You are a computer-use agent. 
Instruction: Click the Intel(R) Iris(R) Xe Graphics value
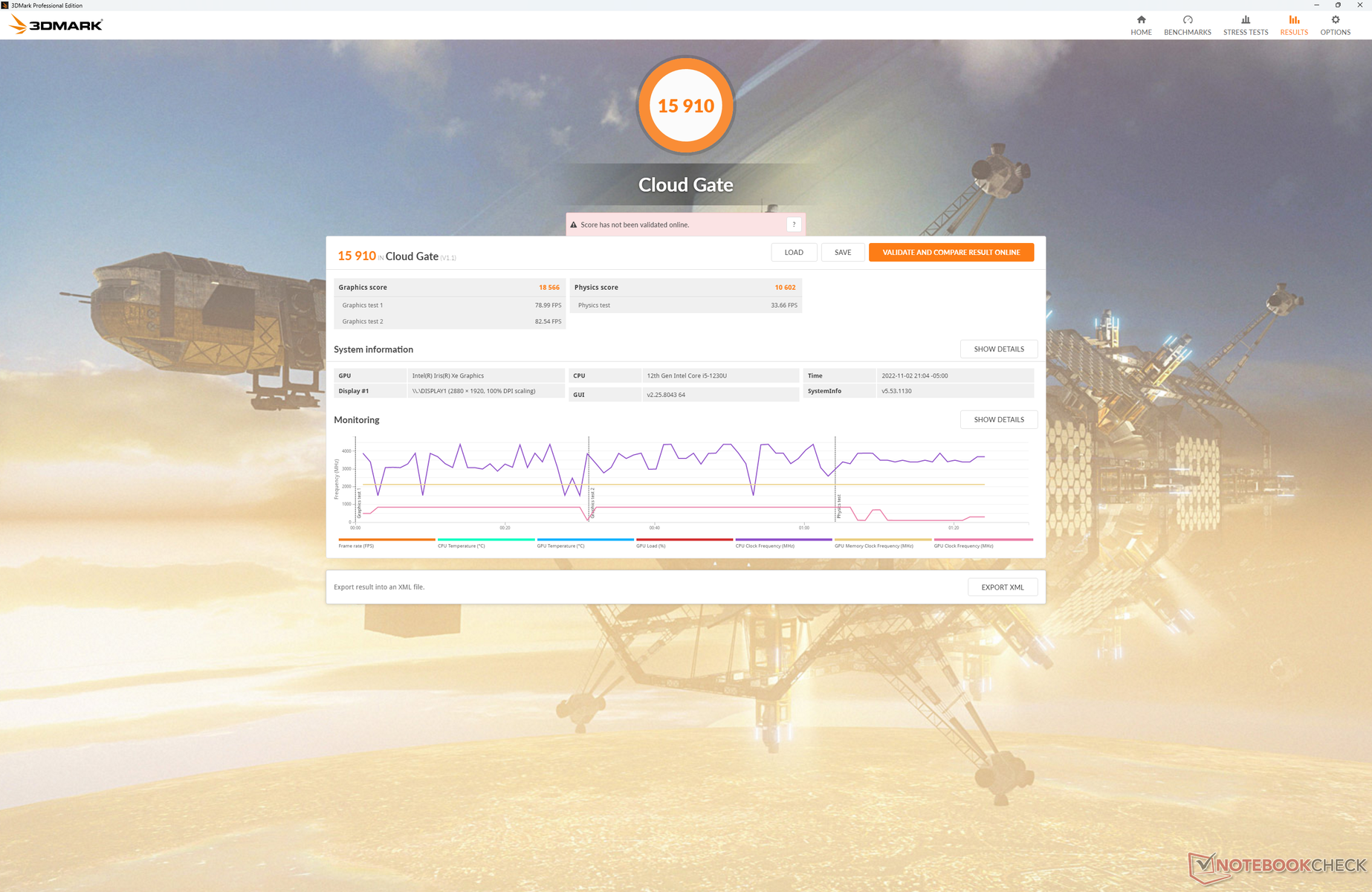447,375
